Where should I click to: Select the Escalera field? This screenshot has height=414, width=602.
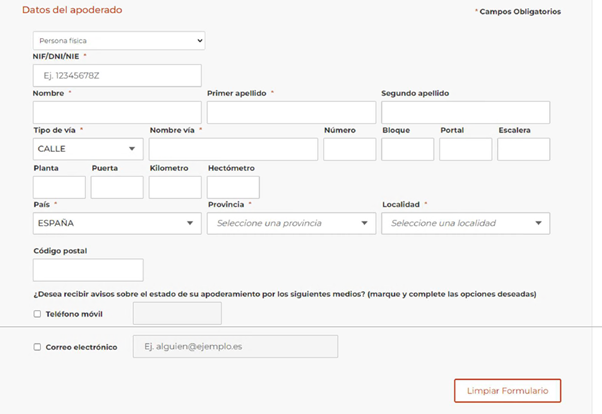click(x=523, y=149)
